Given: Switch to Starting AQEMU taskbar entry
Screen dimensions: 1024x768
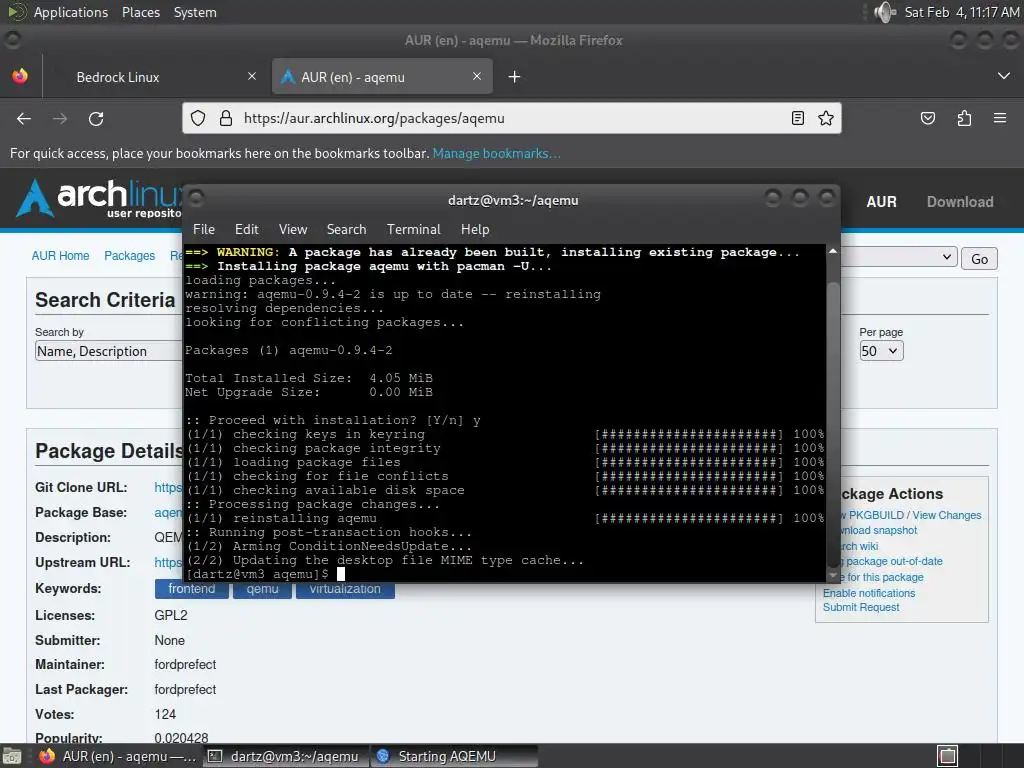Looking at the screenshot, I should coord(455,756).
